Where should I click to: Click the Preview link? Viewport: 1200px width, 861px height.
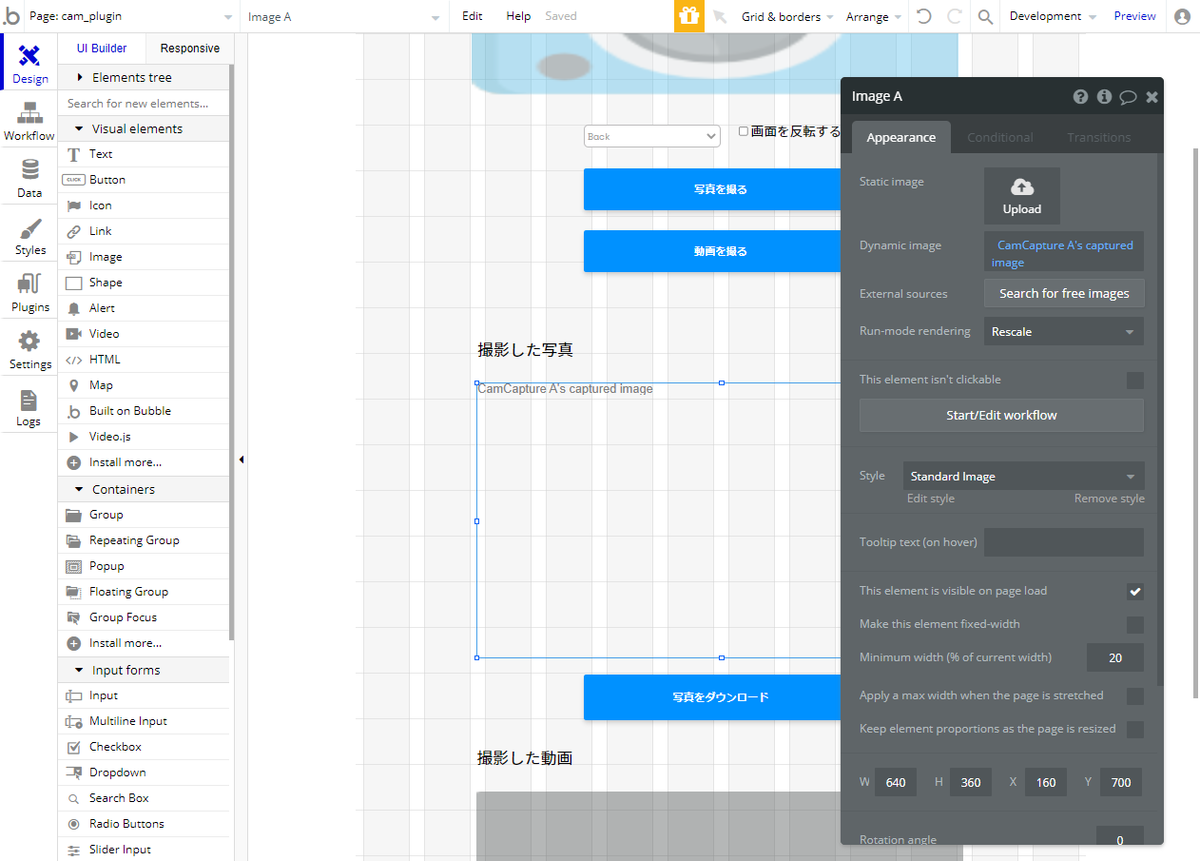point(1134,17)
